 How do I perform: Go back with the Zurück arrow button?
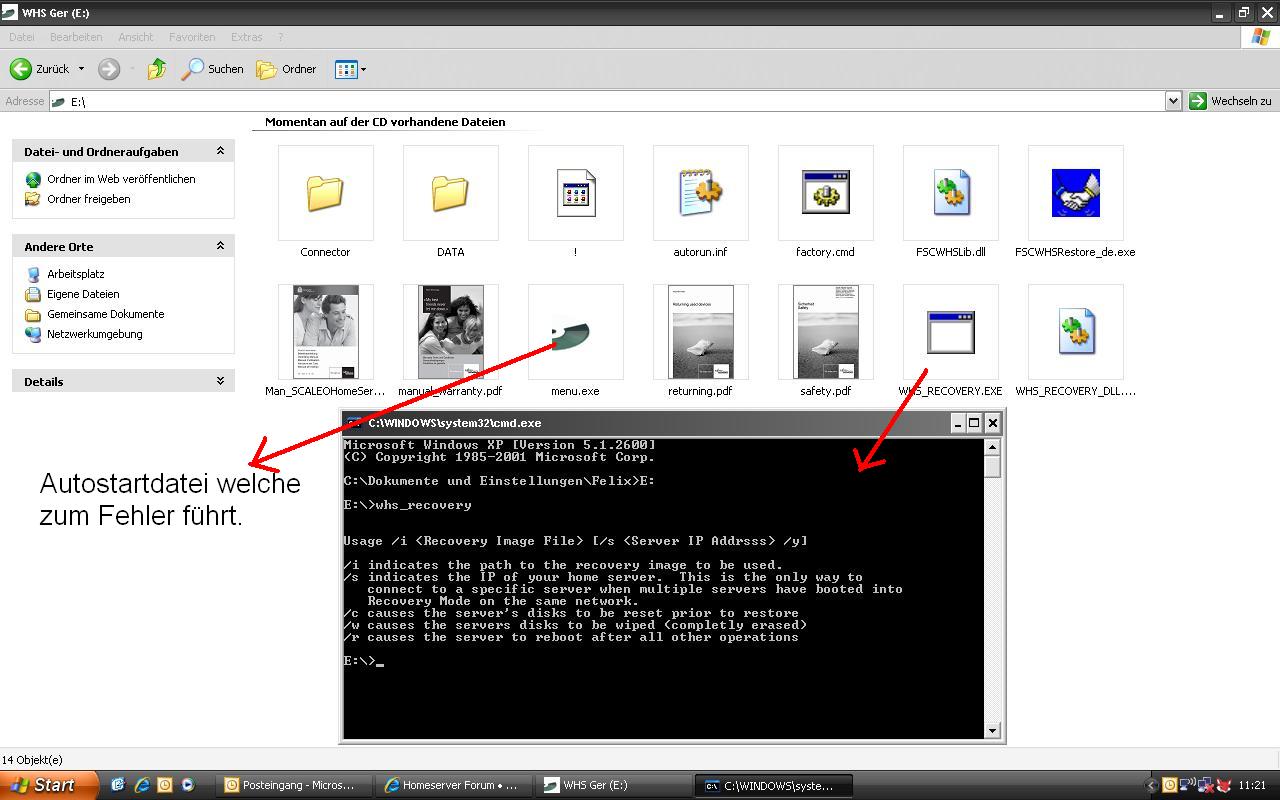tap(40, 69)
